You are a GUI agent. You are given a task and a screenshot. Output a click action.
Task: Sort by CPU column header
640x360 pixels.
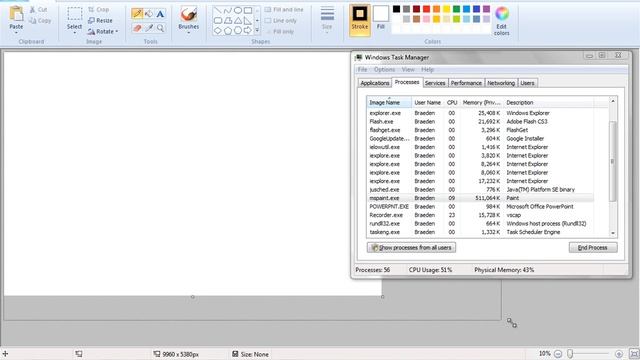[x=452, y=102]
